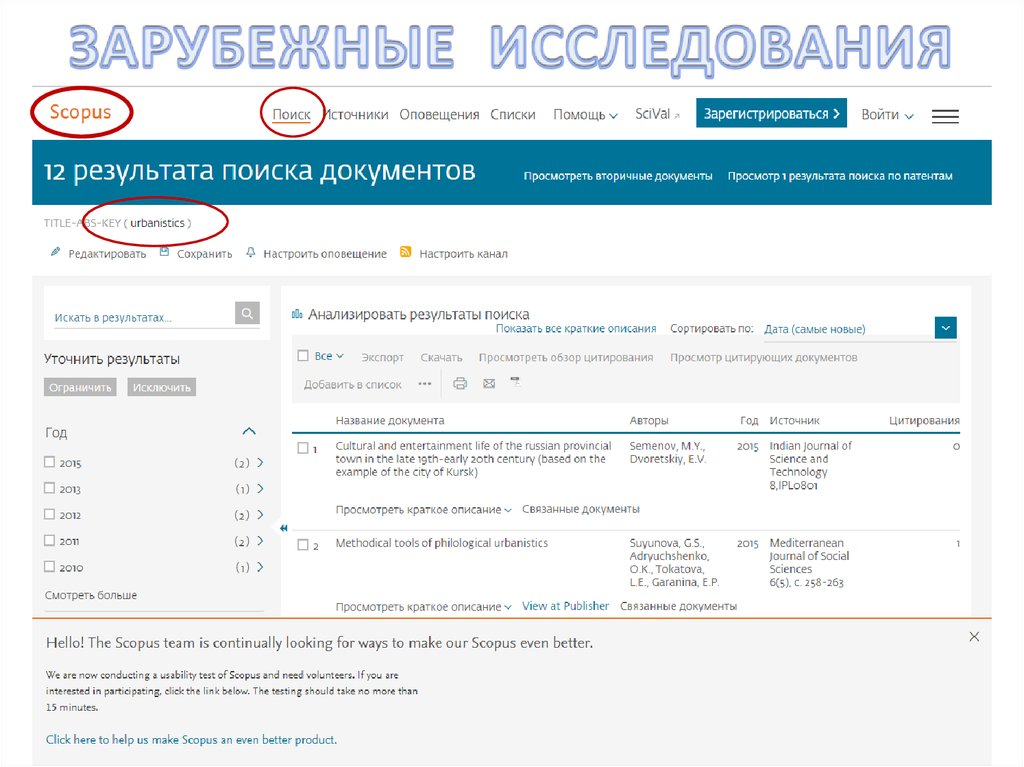Screen dimensions: 1024x767
Task: Toggle the 2012 year filter checkbox
Action: pyautogui.click(x=50, y=514)
